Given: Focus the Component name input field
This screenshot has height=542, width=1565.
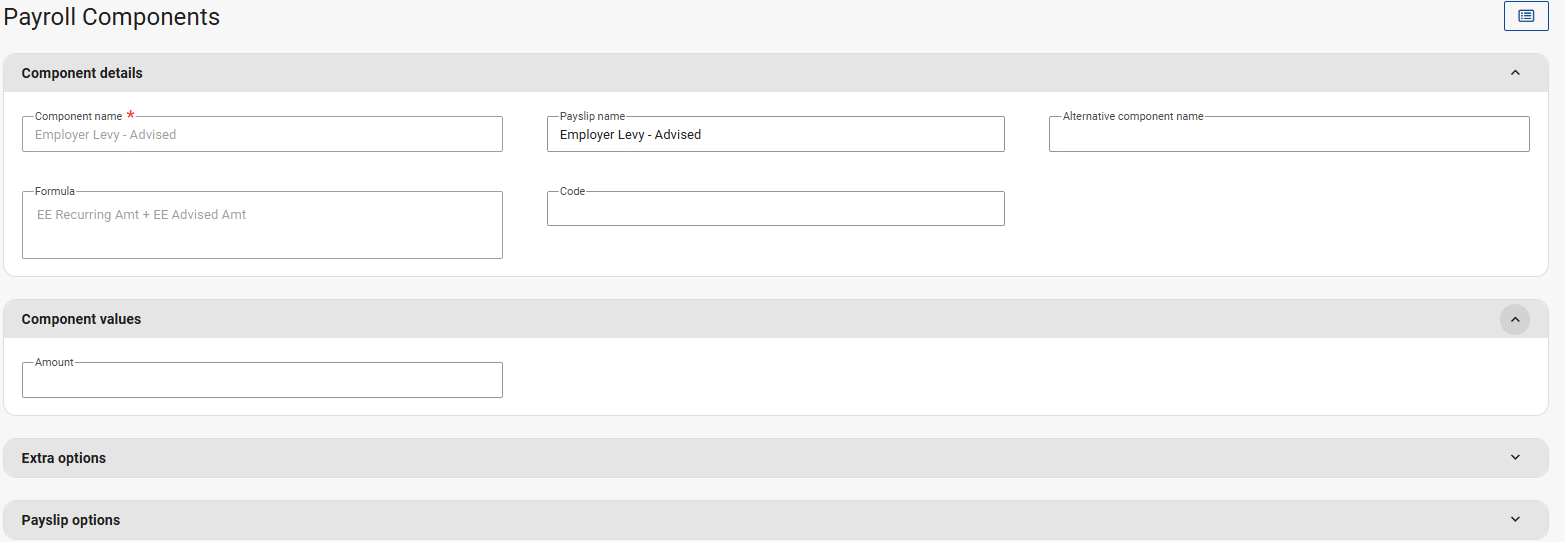Looking at the screenshot, I should [262, 135].
